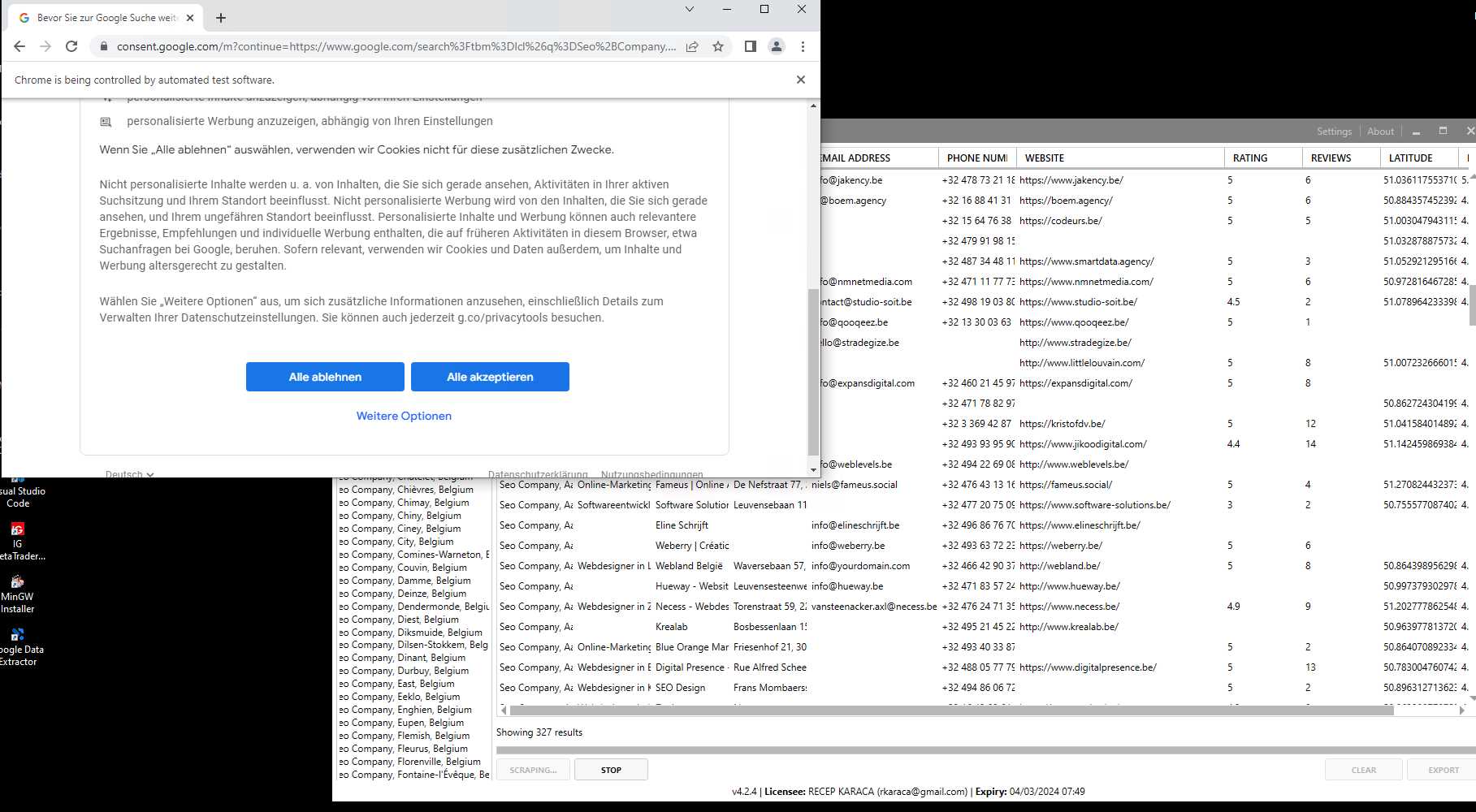Bookmark page with the star icon
This screenshot has height=812, width=1476.
pyautogui.click(x=718, y=46)
